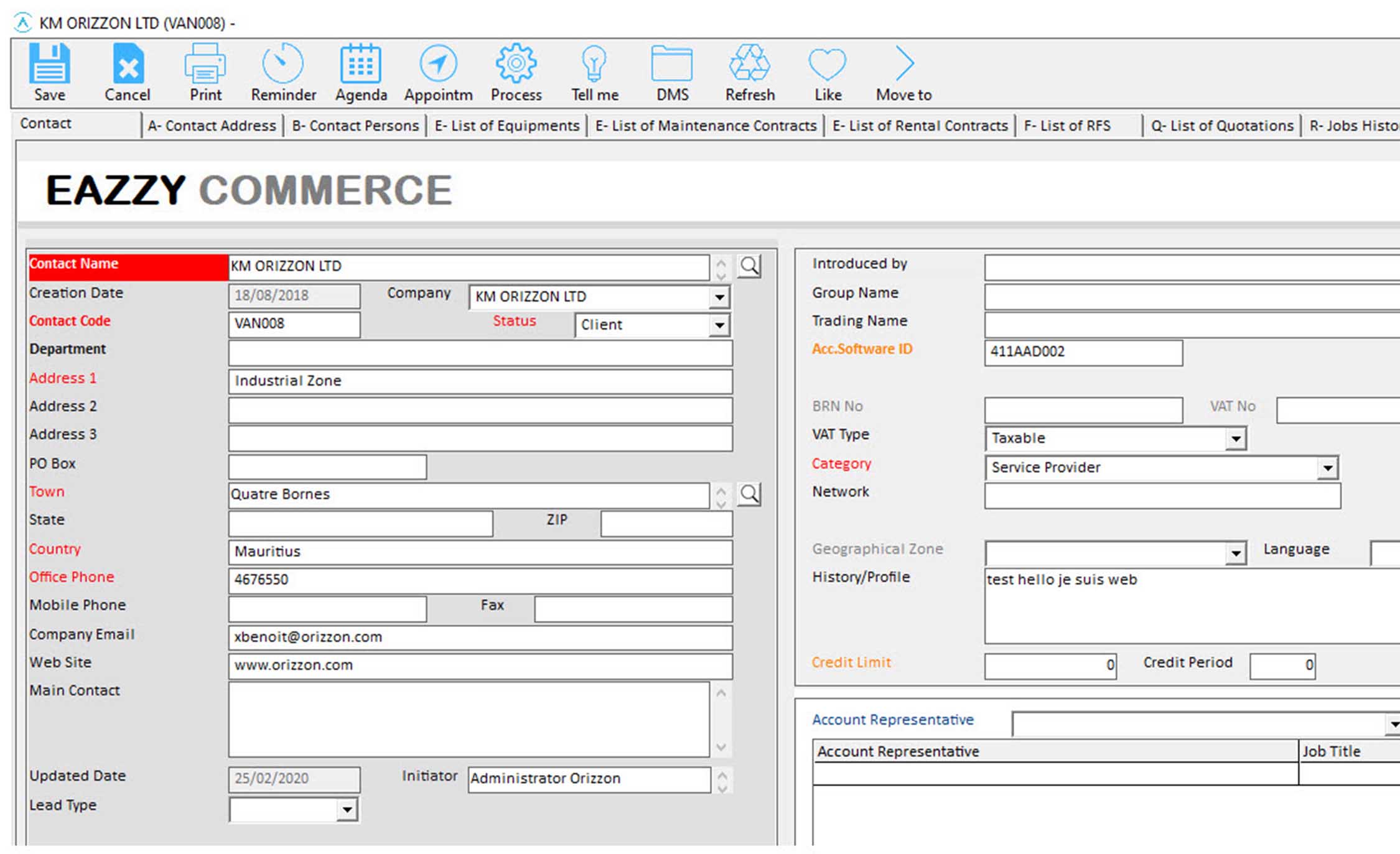
Task: Click the Company Email field
Action: pos(480,638)
